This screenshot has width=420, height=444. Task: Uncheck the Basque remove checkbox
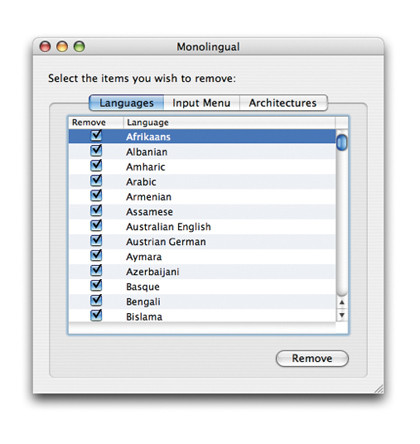point(96,286)
